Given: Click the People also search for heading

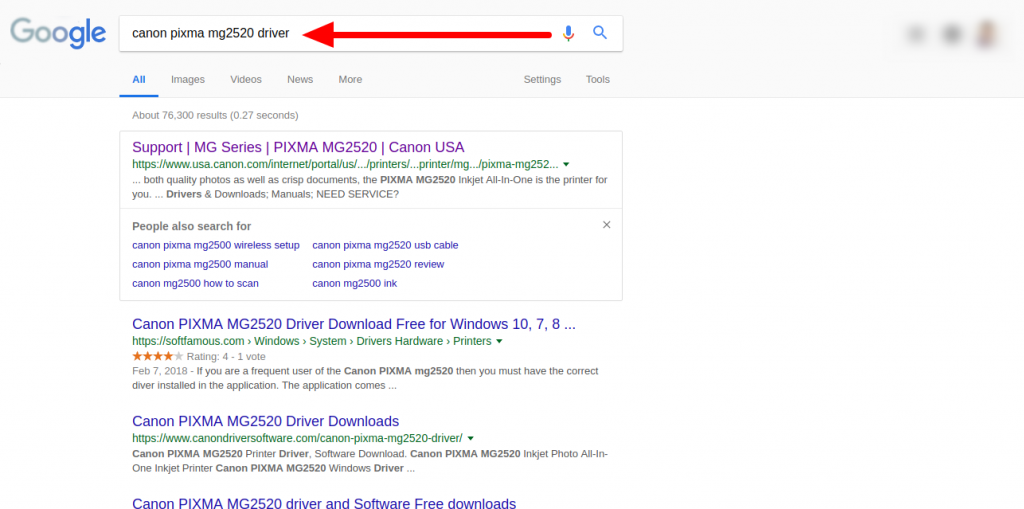Looking at the screenshot, I should 191,226.
